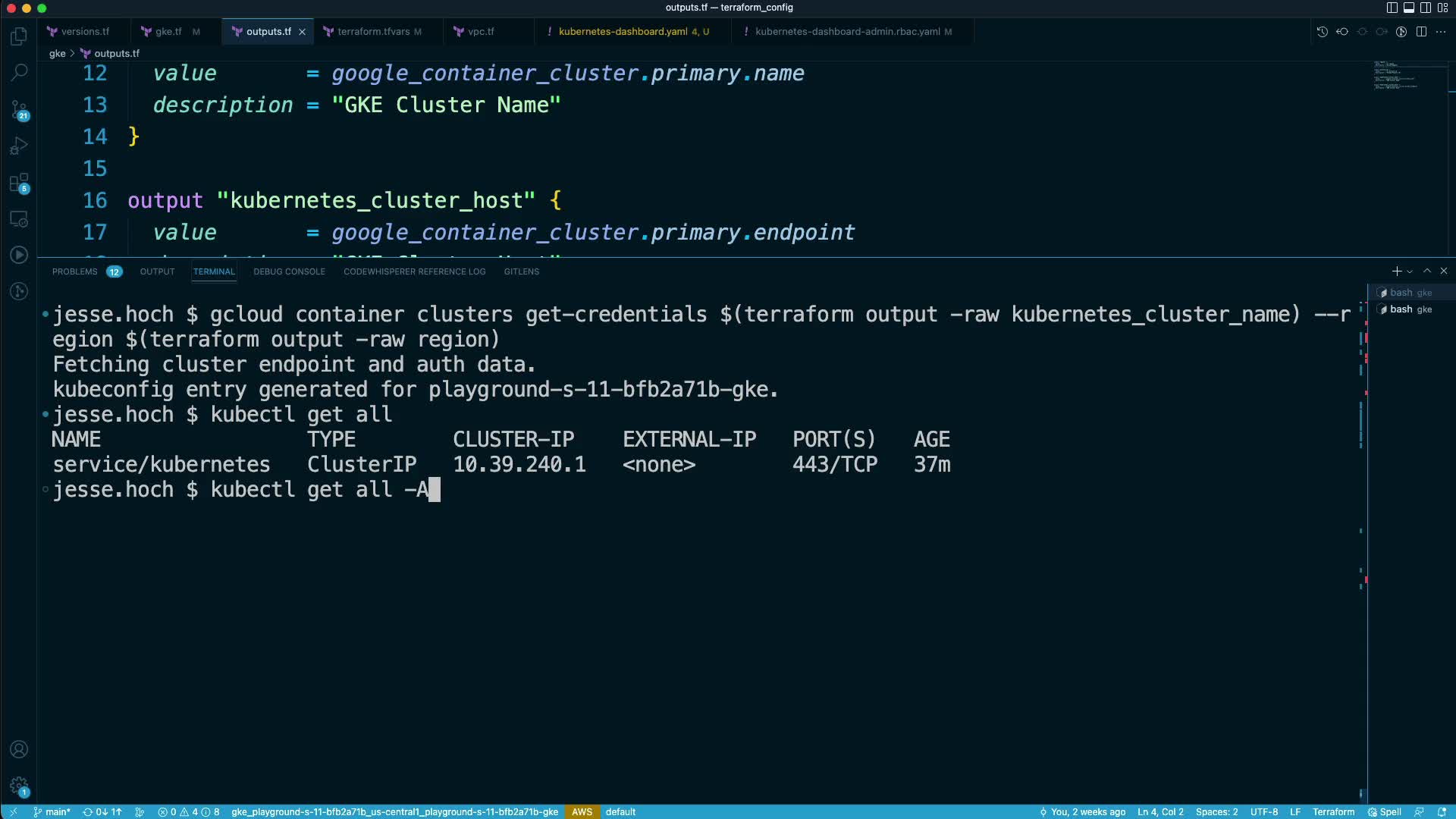The width and height of the screenshot is (1456, 819).
Task: Open Run and Debug view
Action: [19, 146]
